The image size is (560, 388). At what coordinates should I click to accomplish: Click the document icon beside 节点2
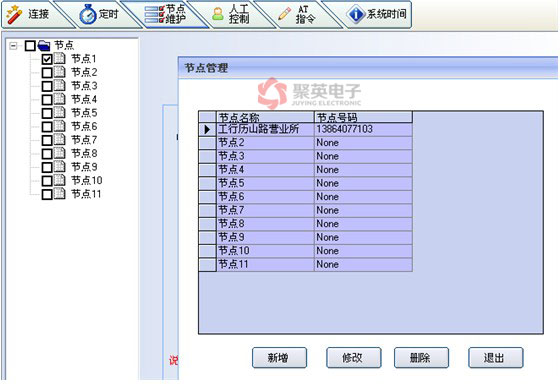pos(60,72)
